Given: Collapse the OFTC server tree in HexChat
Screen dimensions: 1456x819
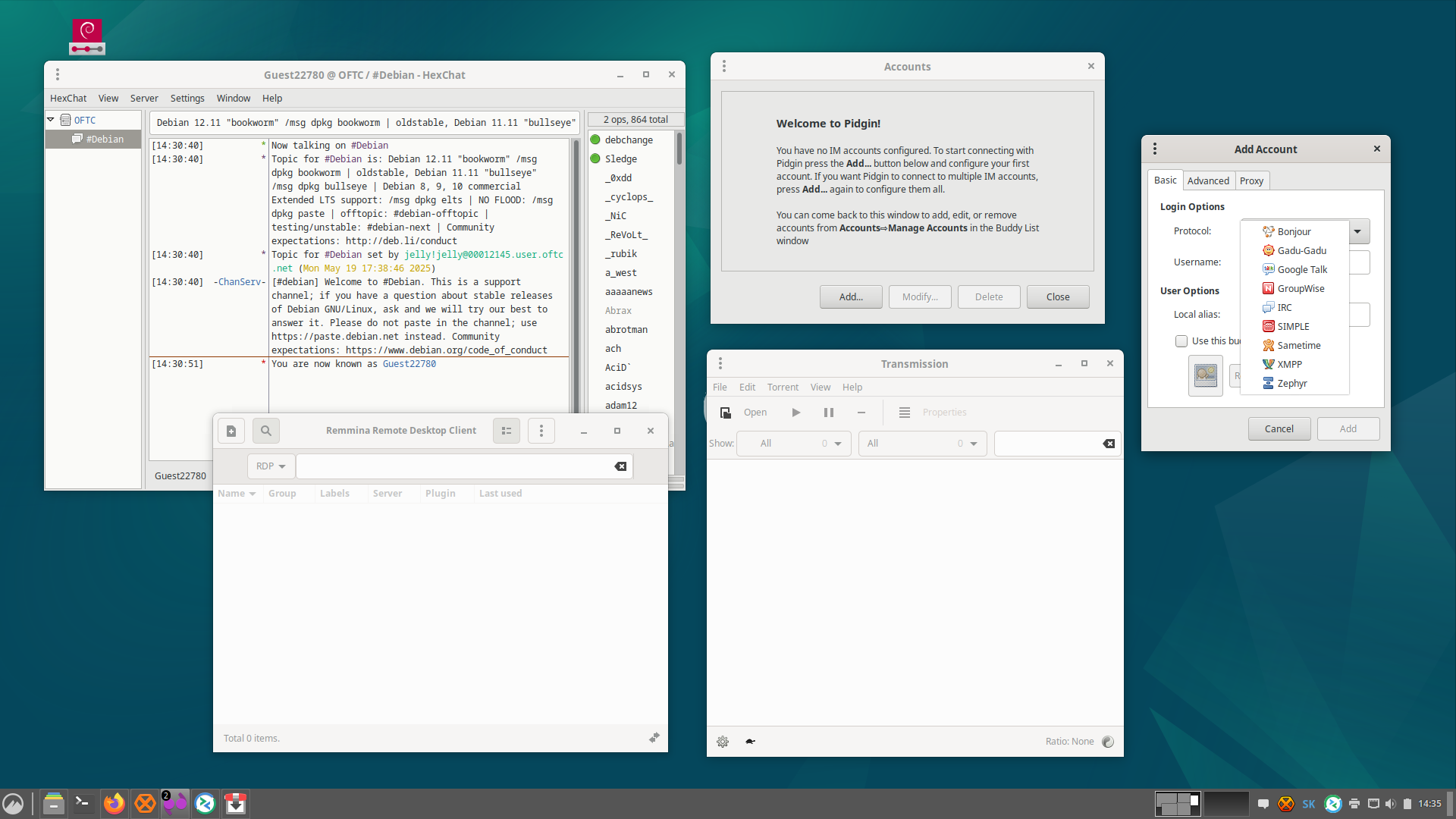Looking at the screenshot, I should pyautogui.click(x=51, y=120).
